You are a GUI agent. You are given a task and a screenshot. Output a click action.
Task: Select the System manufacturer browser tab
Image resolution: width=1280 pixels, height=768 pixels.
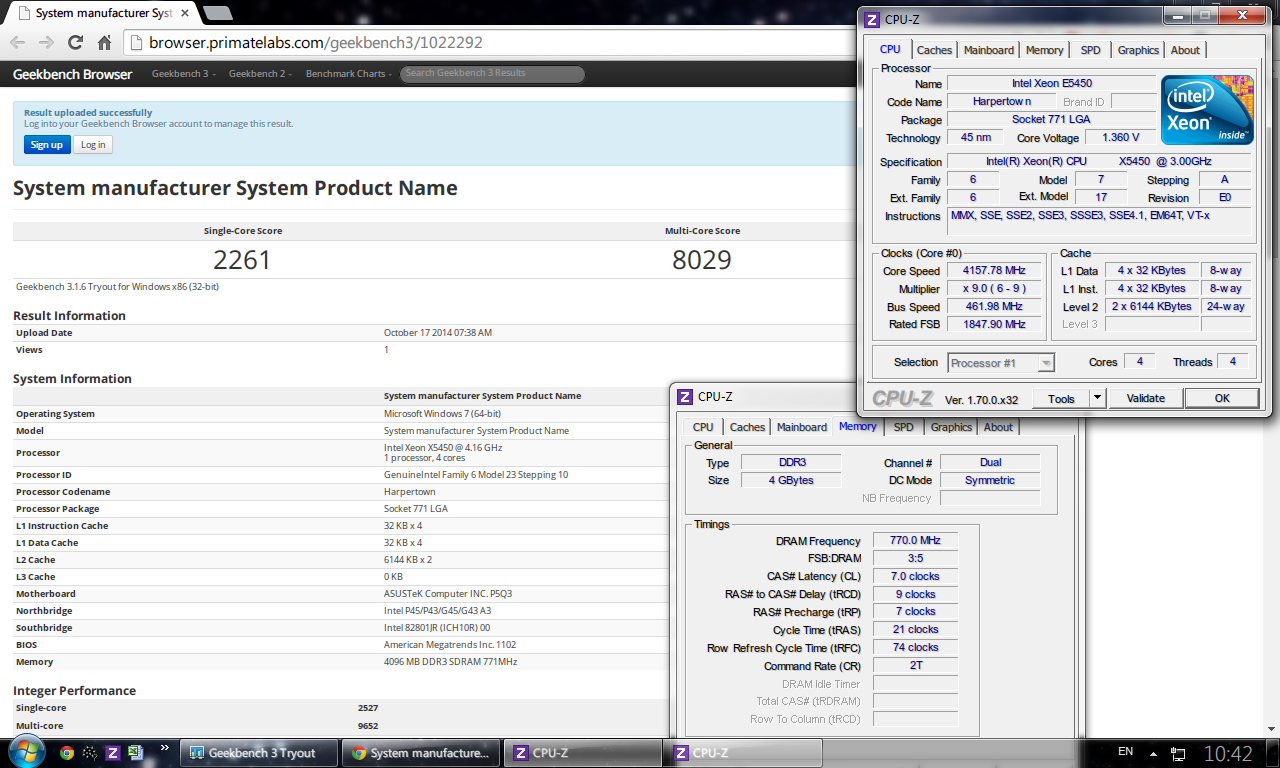pos(102,13)
